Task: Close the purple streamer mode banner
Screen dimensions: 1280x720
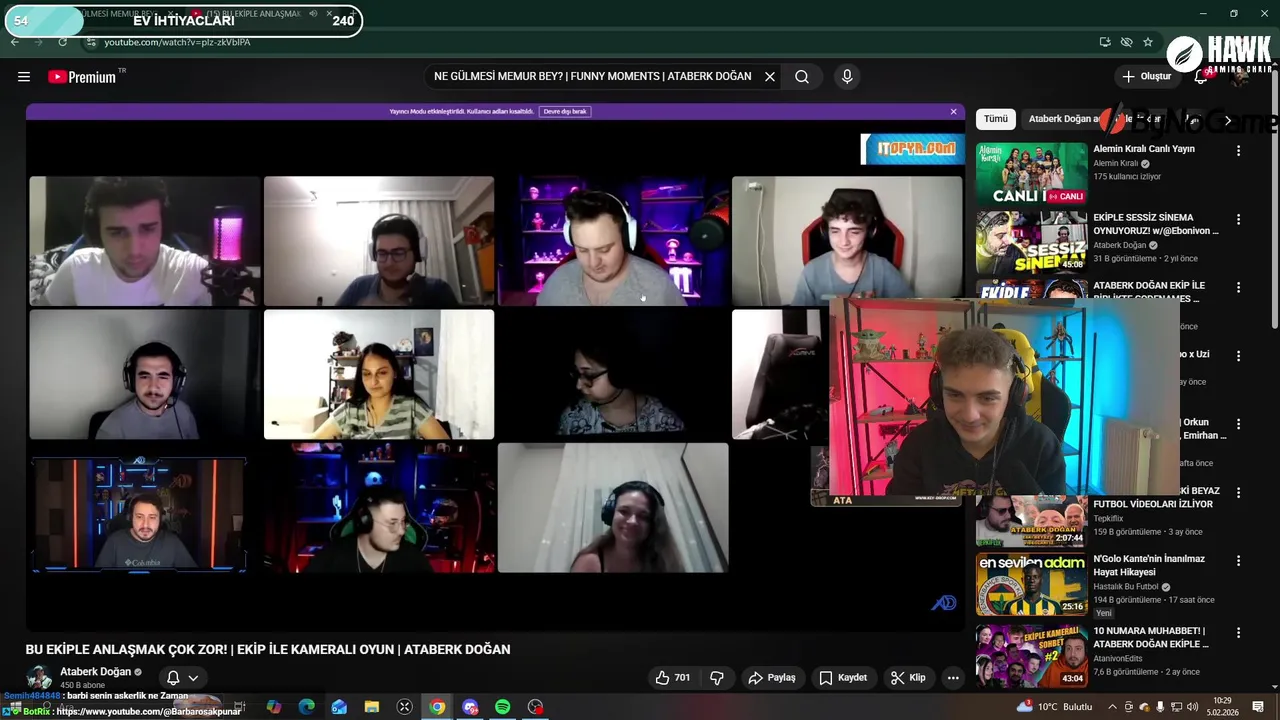Action: tap(953, 112)
